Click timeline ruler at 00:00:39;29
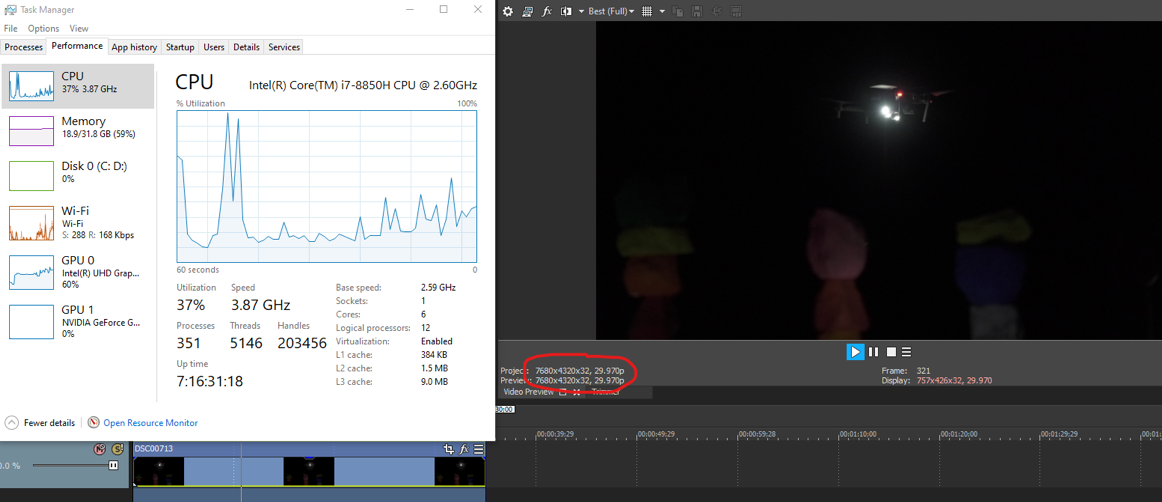 555,434
